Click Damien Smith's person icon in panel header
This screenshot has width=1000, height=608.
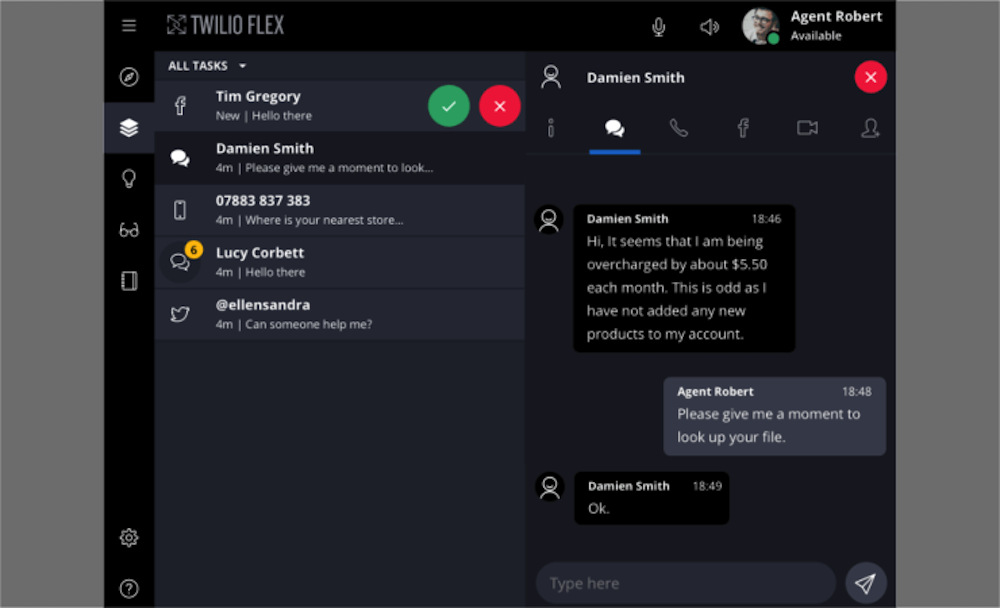(x=551, y=77)
